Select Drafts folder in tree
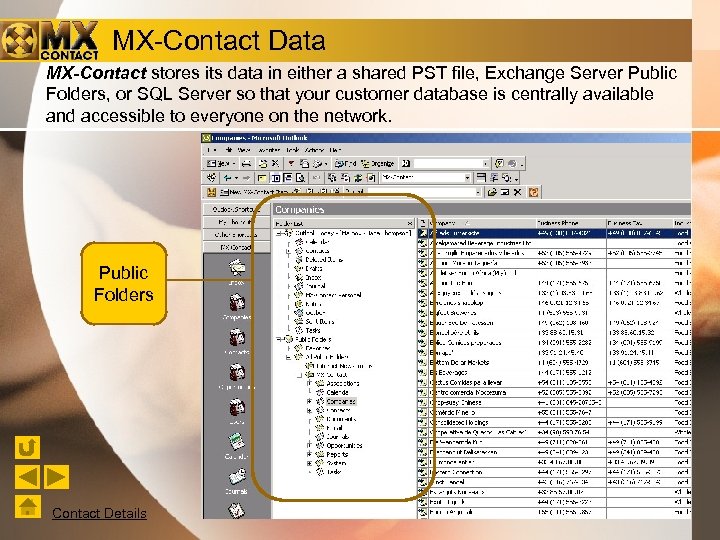Image resolution: width=720 pixels, height=540 pixels. (314, 268)
